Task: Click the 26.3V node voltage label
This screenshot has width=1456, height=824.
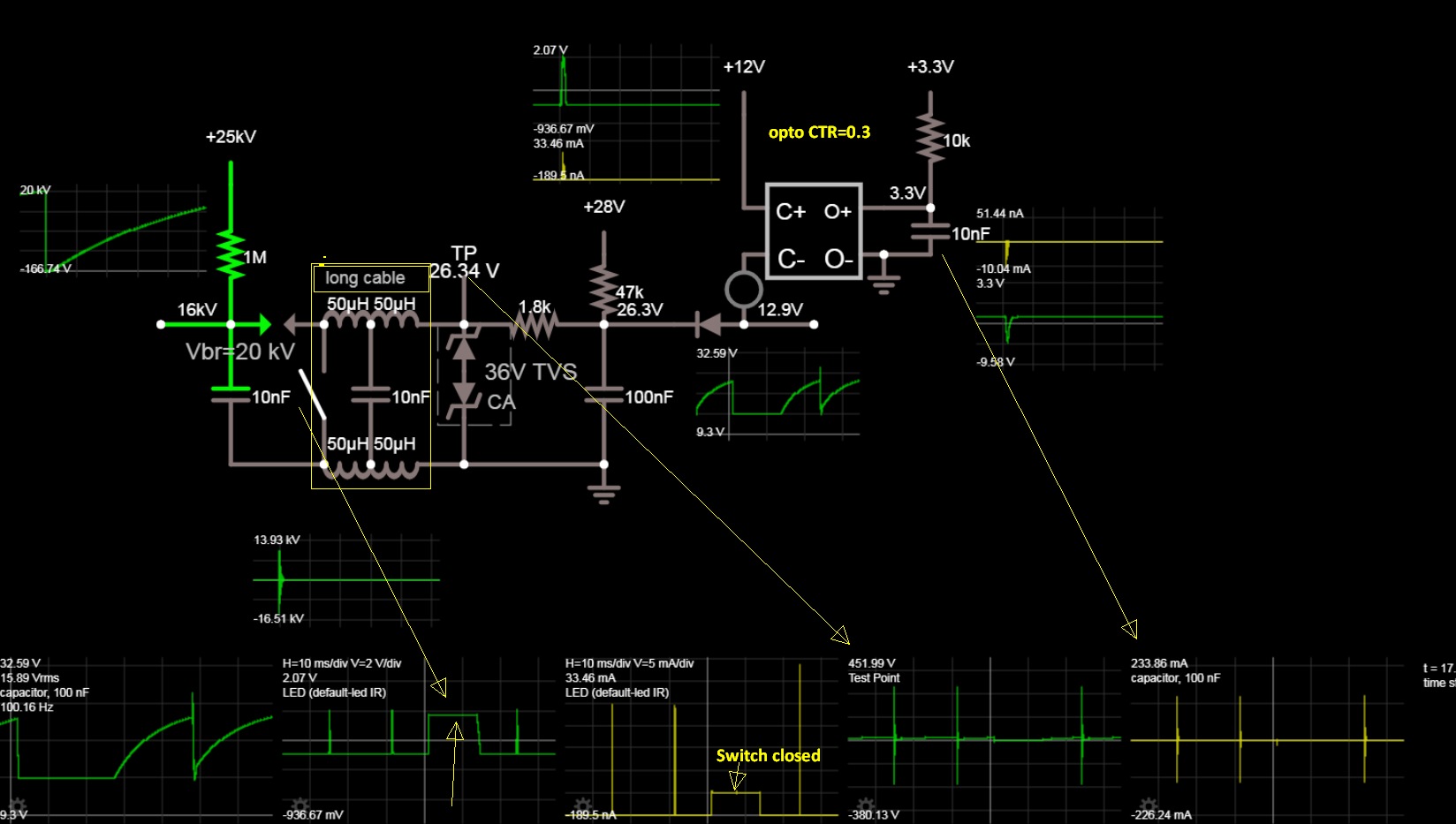Action: [x=640, y=310]
